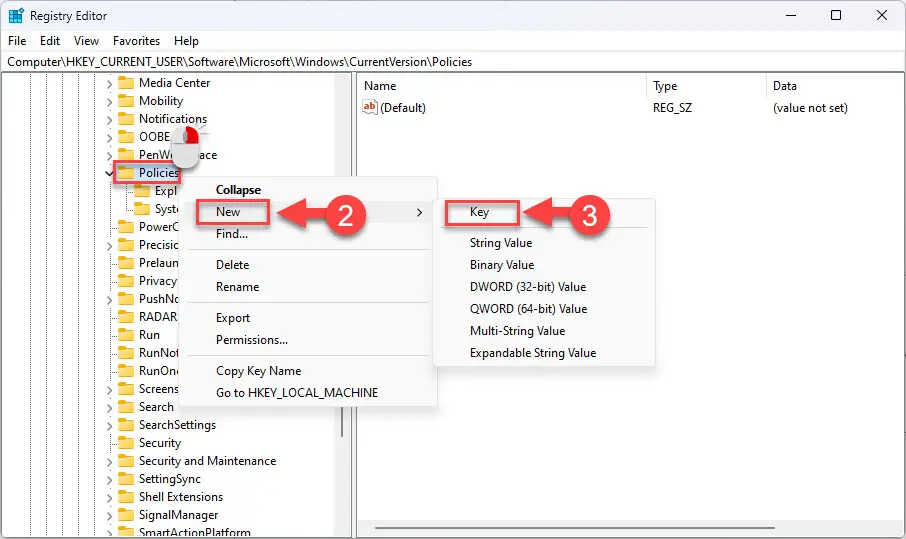Screen dimensions: 906x539
Task: Click the registry path address bar
Action: (x=453, y=62)
